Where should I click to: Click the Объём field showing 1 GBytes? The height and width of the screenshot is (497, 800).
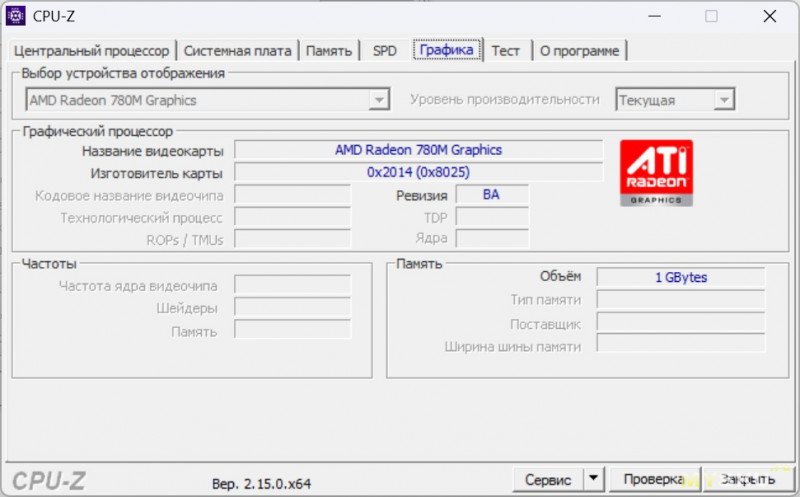680,277
